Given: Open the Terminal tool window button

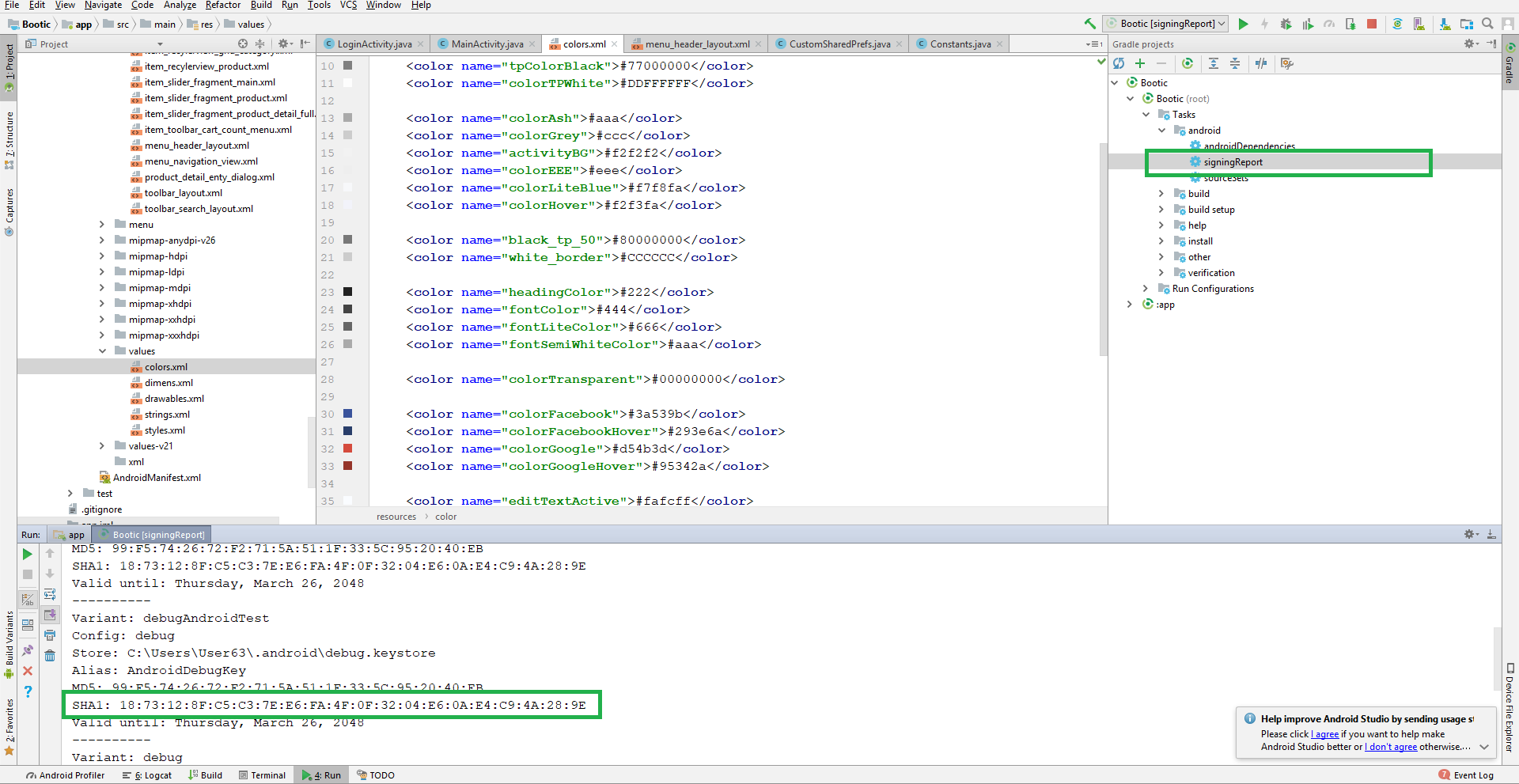Looking at the screenshot, I should [x=262, y=775].
